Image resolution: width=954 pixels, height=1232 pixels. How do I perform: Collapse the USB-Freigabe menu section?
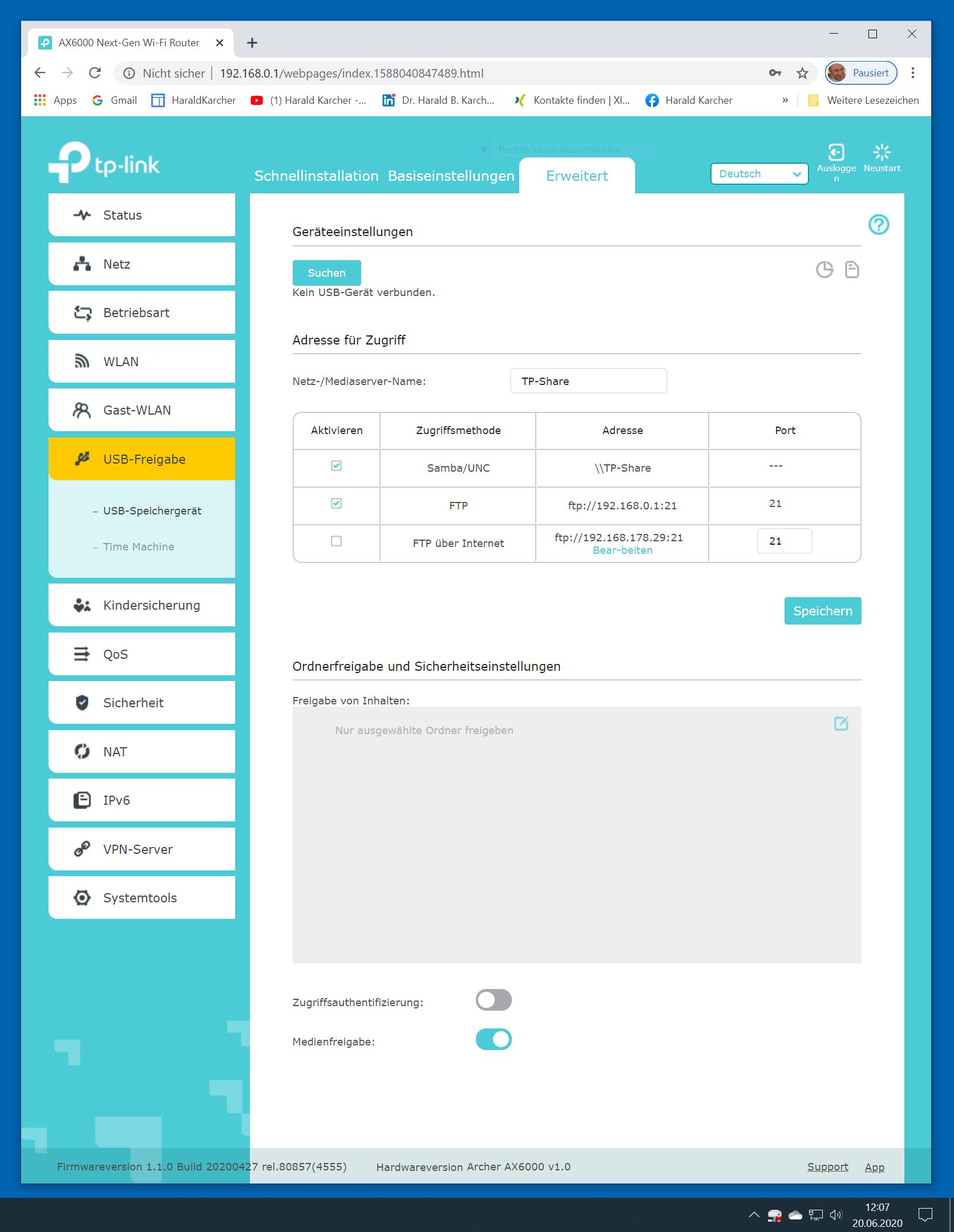point(142,459)
